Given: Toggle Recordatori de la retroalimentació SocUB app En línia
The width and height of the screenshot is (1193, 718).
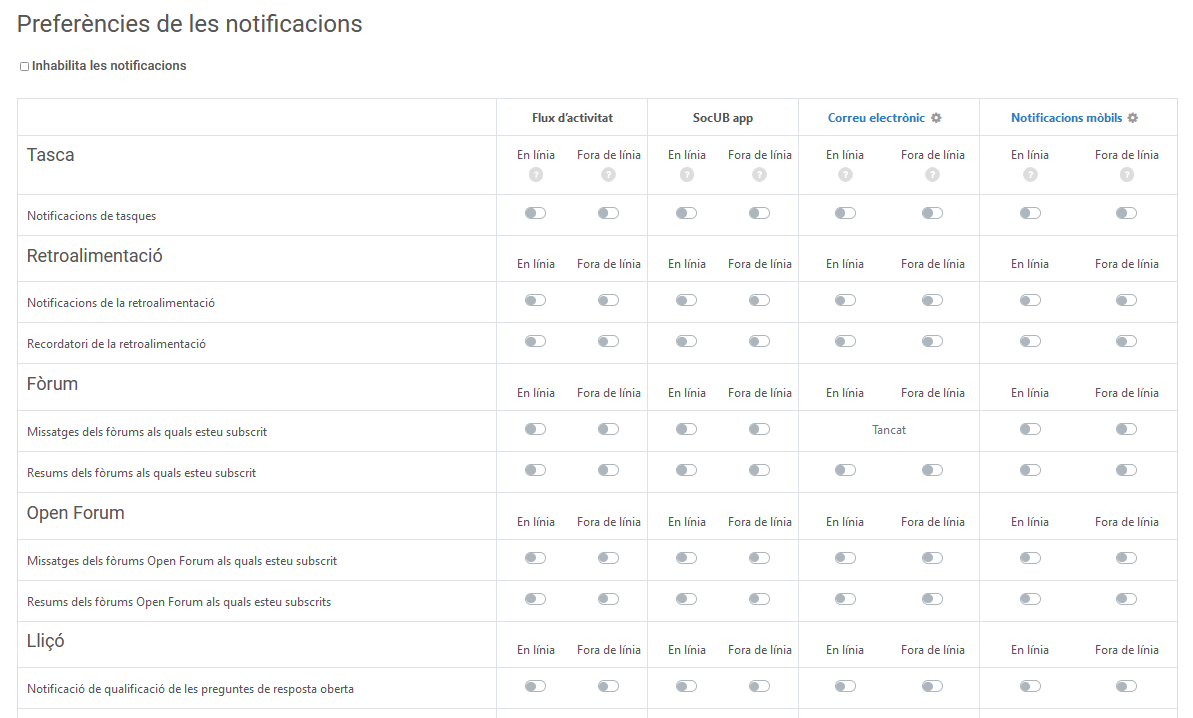Looking at the screenshot, I should point(686,341).
